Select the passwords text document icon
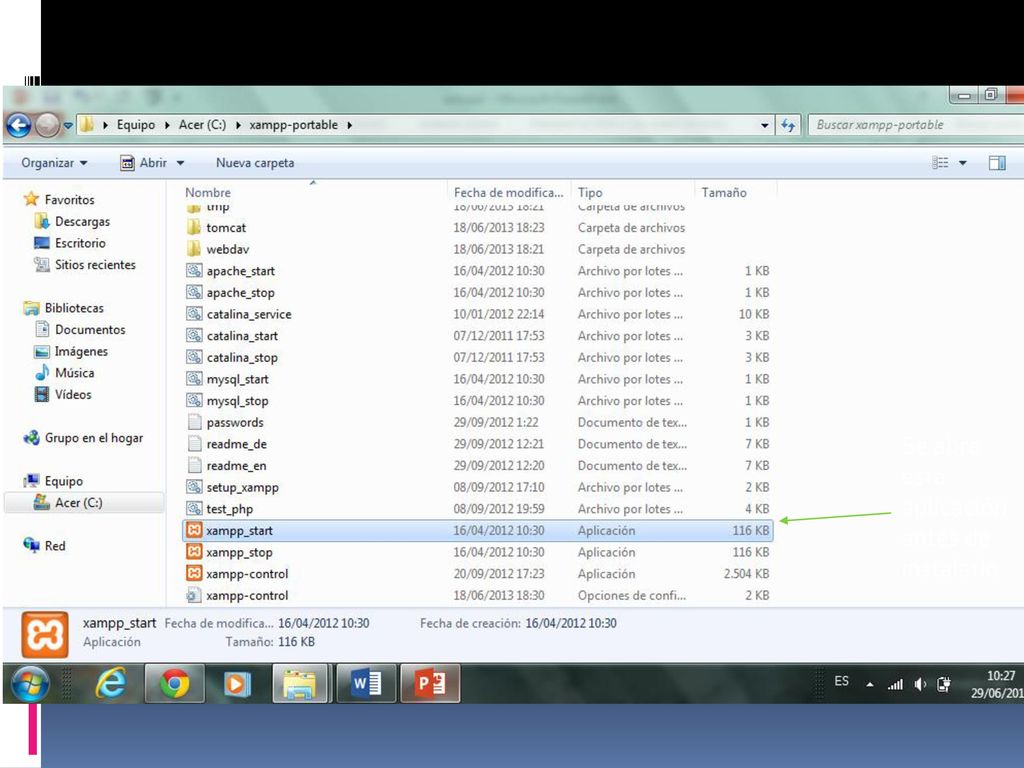The width and height of the screenshot is (1024, 768). pyautogui.click(x=194, y=422)
